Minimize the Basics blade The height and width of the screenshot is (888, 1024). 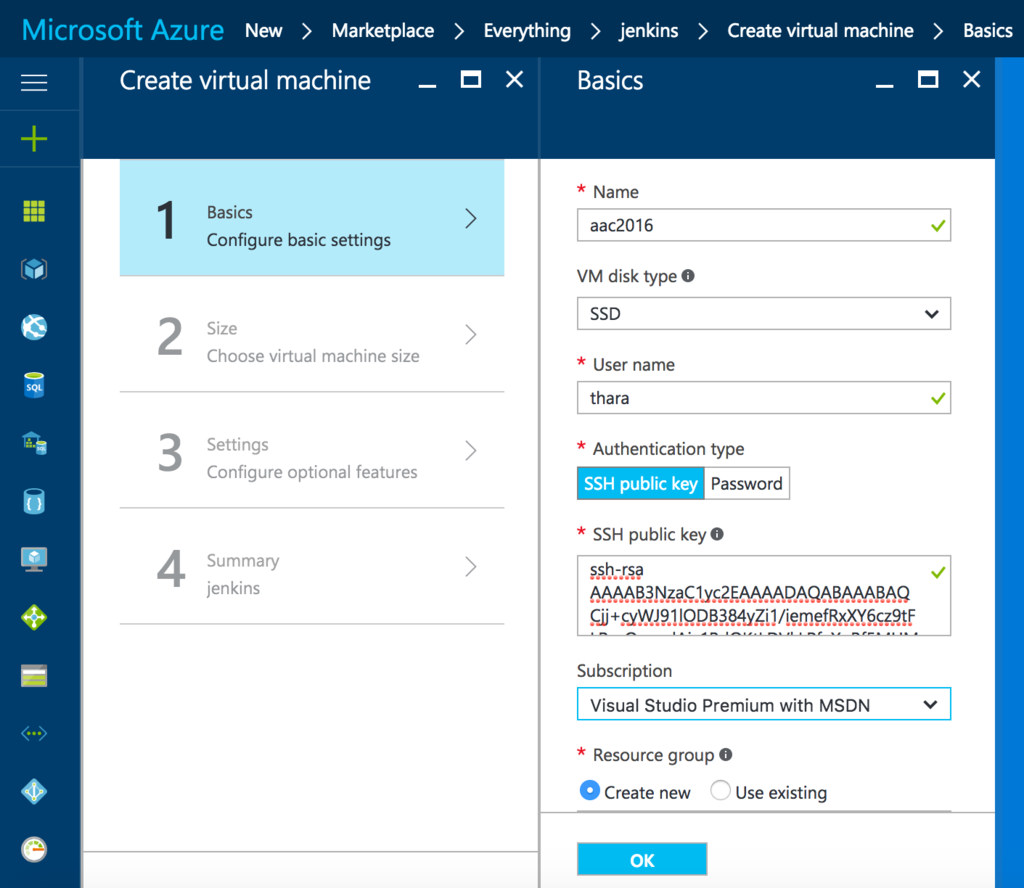point(885,85)
